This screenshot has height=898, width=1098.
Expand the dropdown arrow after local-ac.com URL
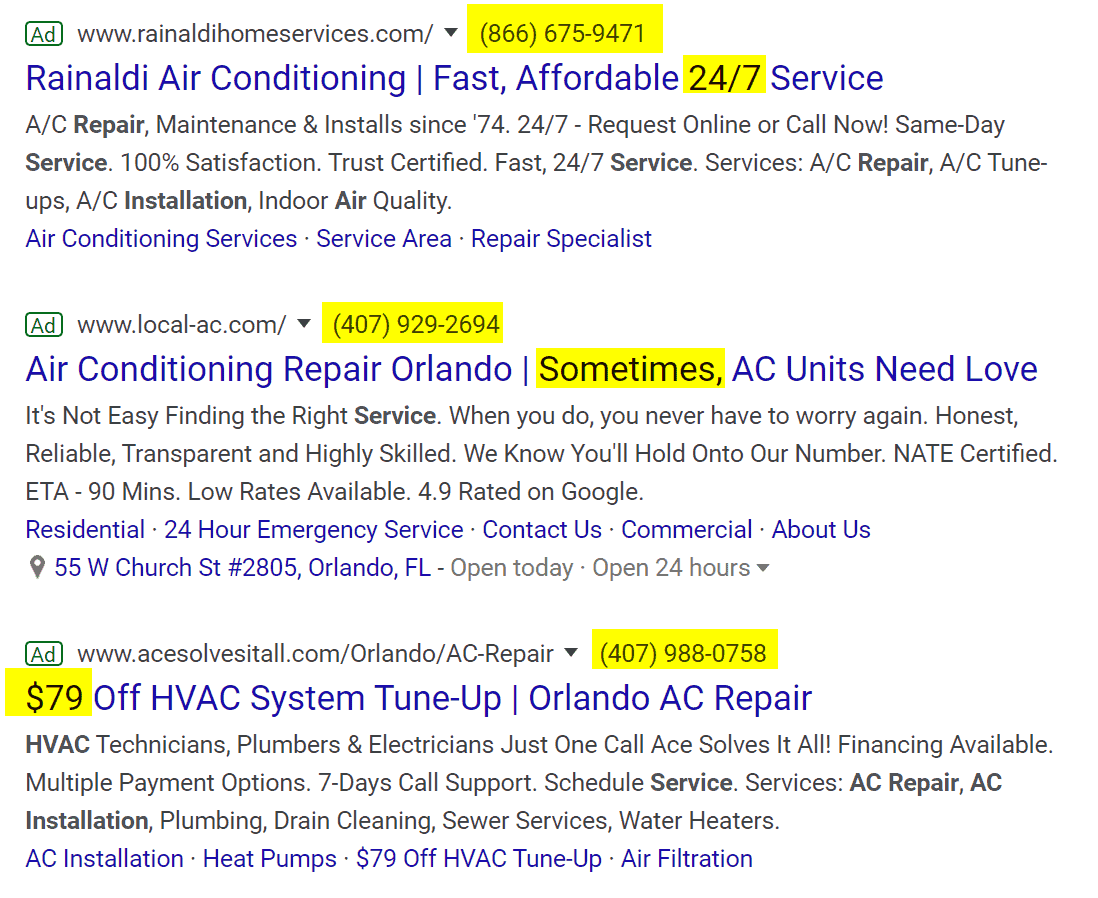(304, 323)
